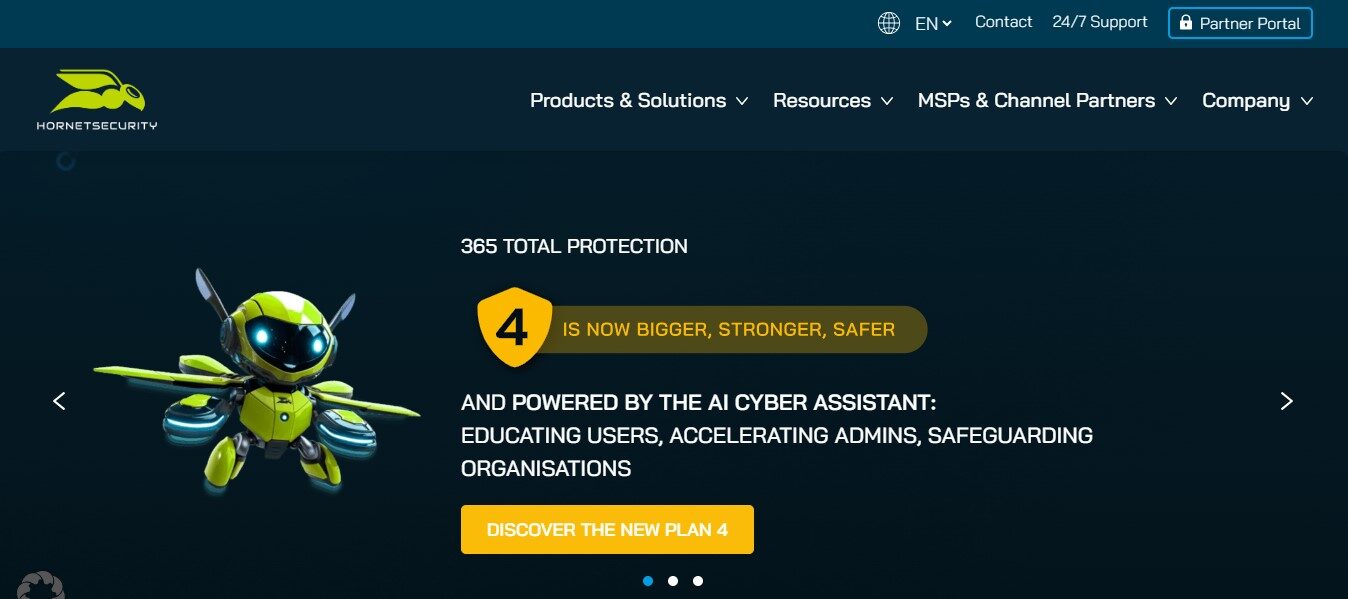Image resolution: width=1348 pixels, height=599 pixels.
Task: Open the Company menu
Action: (x=1246, y=101)
